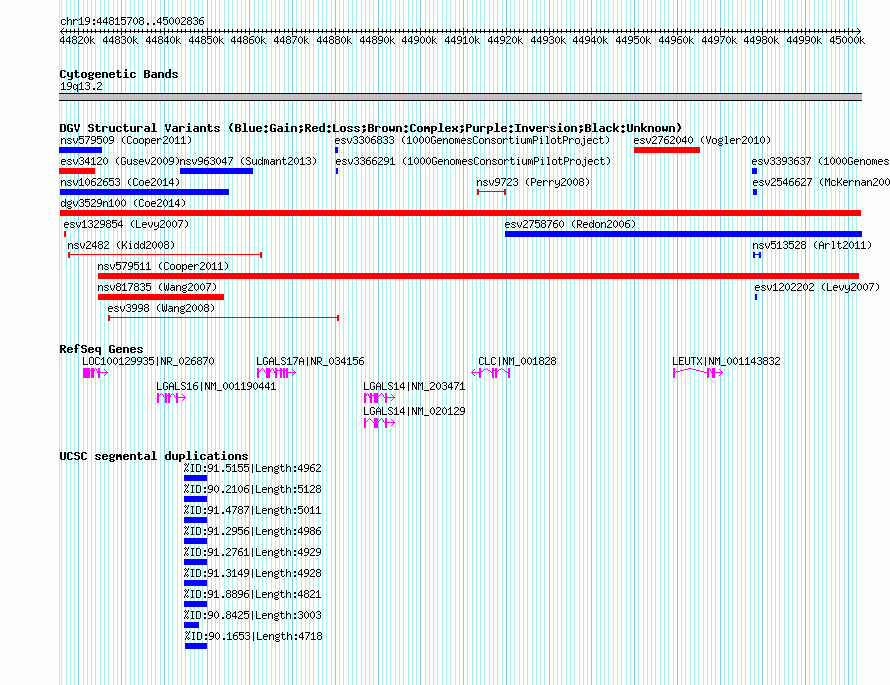890x685 pixels.
Task: Open the nsv817835 (Wang2007) label
Action: (157, 287)
